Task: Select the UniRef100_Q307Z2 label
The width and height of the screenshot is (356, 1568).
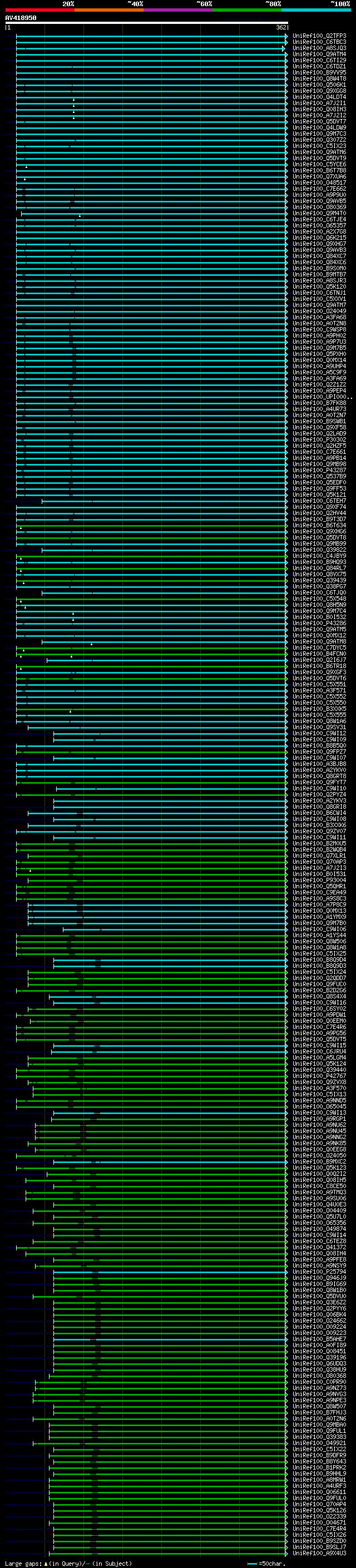Action: 319,140
